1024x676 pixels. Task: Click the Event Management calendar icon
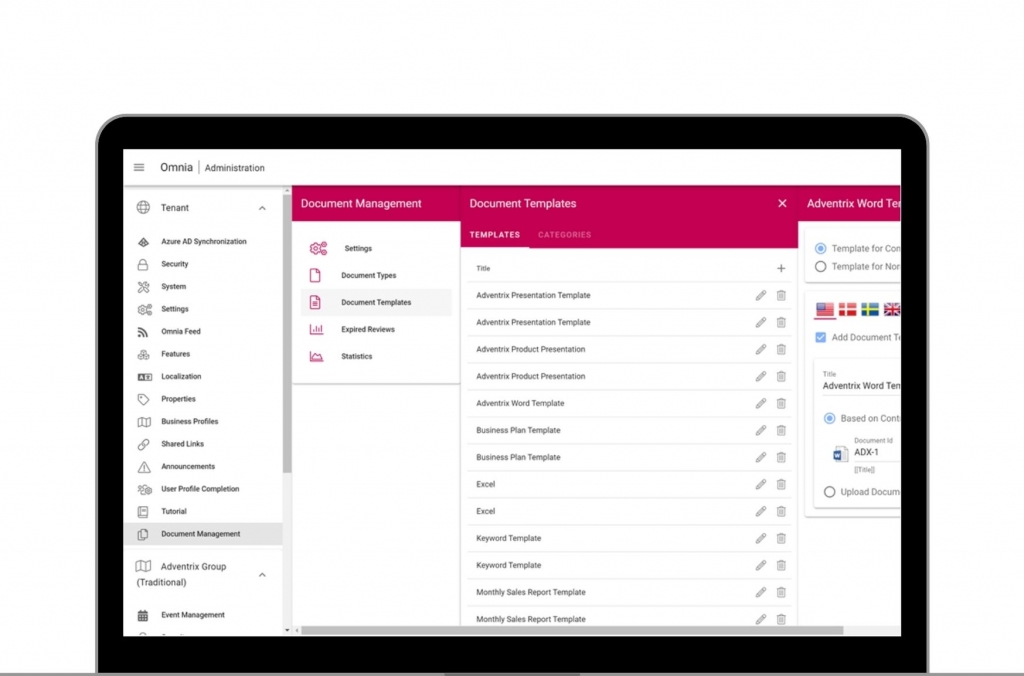coord(143,615)
